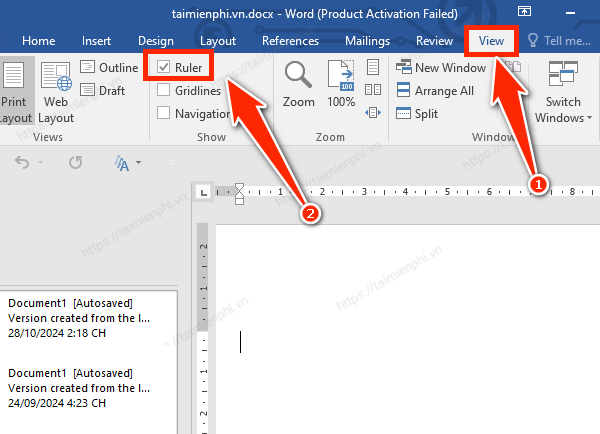Open Outline view

(109, 67)
